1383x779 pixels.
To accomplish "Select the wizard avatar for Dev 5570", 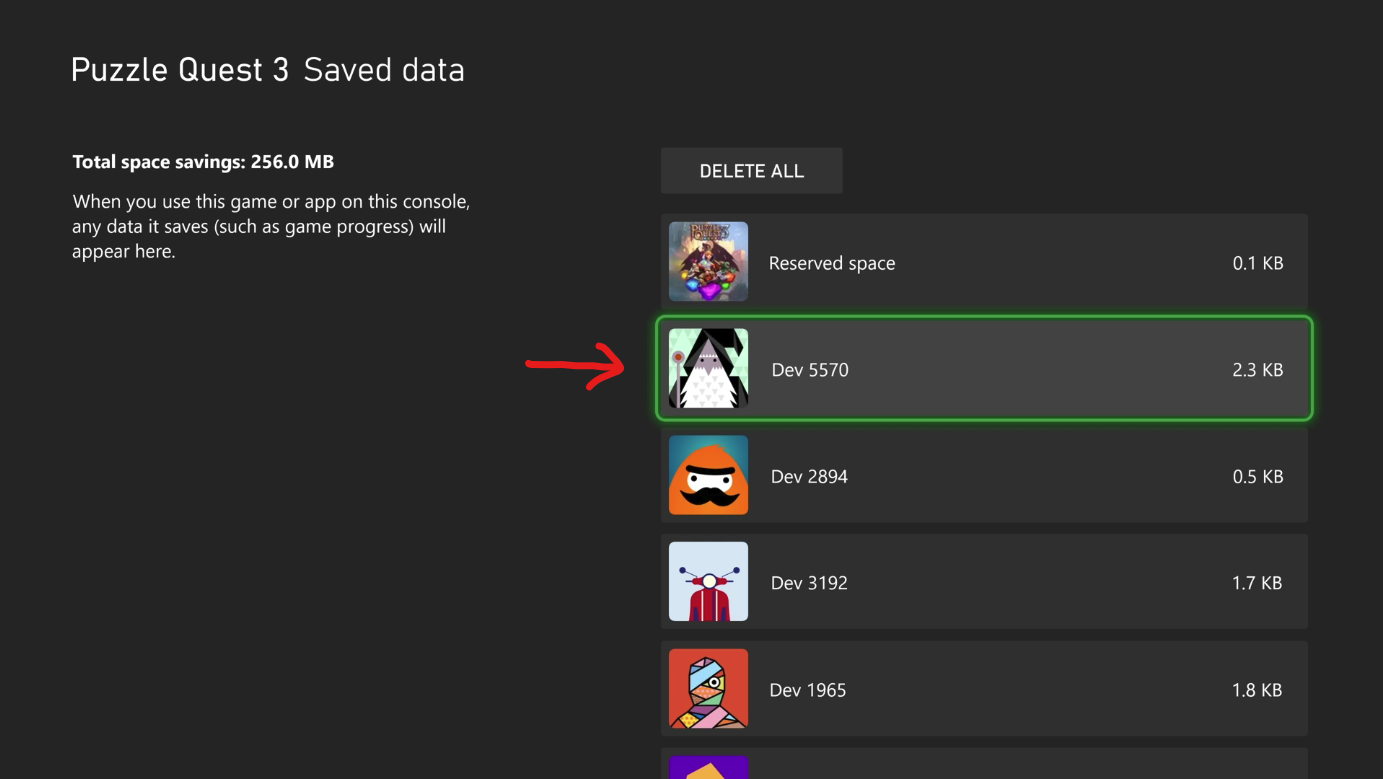I will (x=708, y=369).
